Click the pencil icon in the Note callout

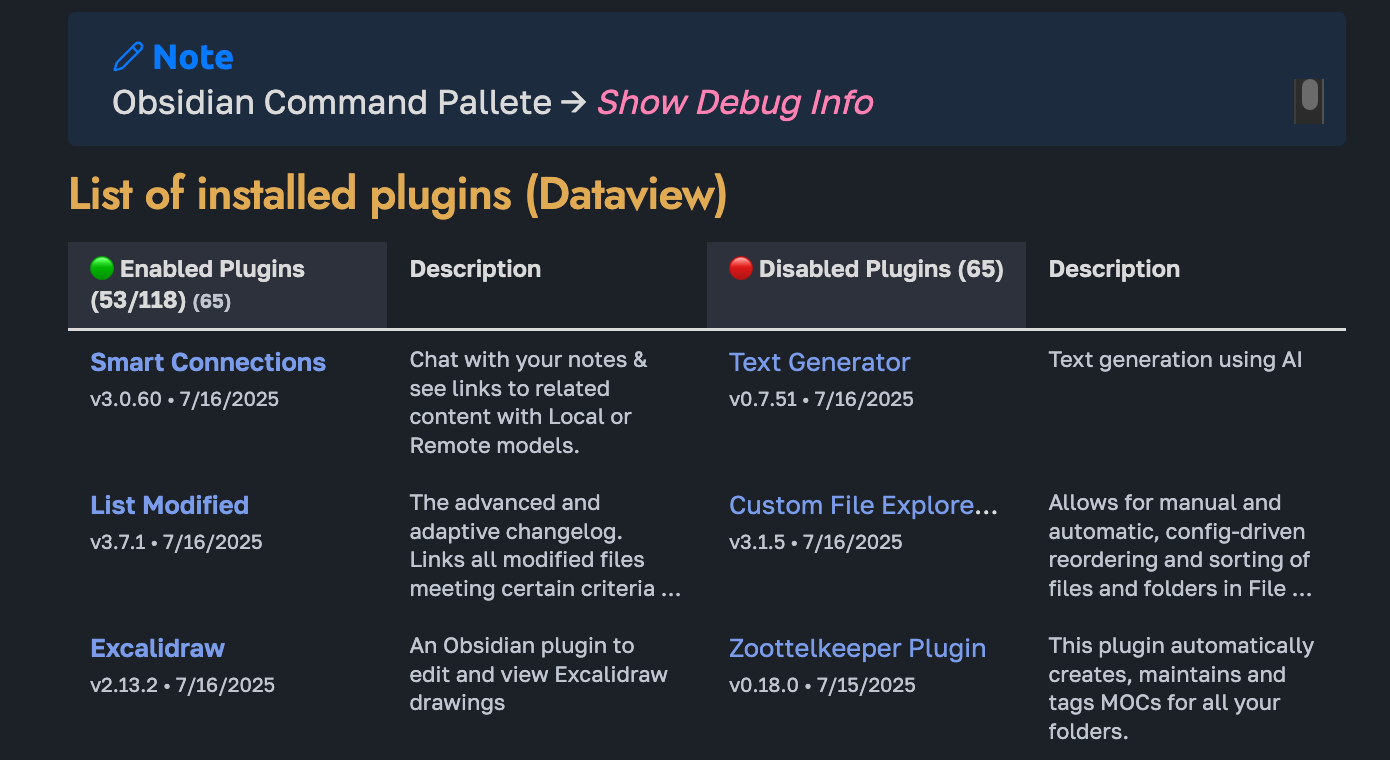128,58
